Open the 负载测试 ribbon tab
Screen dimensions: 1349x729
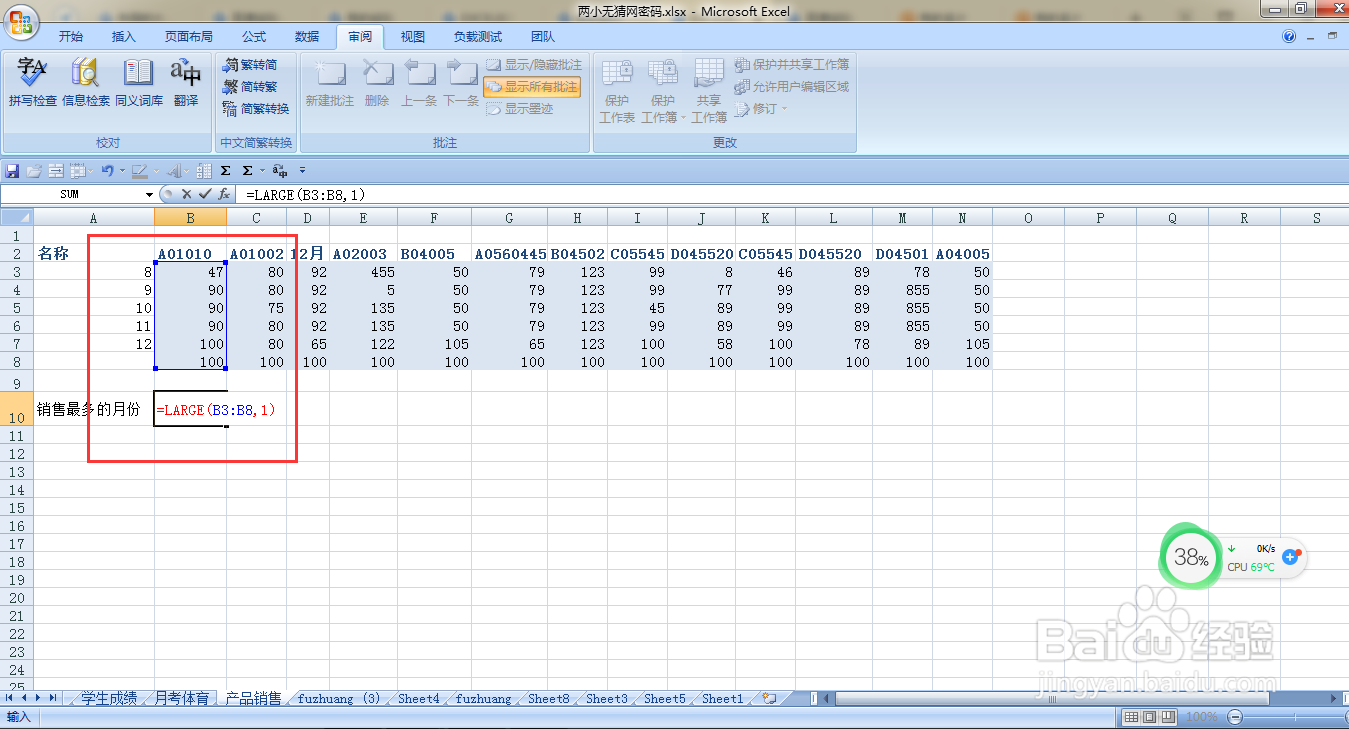[478, 37]
